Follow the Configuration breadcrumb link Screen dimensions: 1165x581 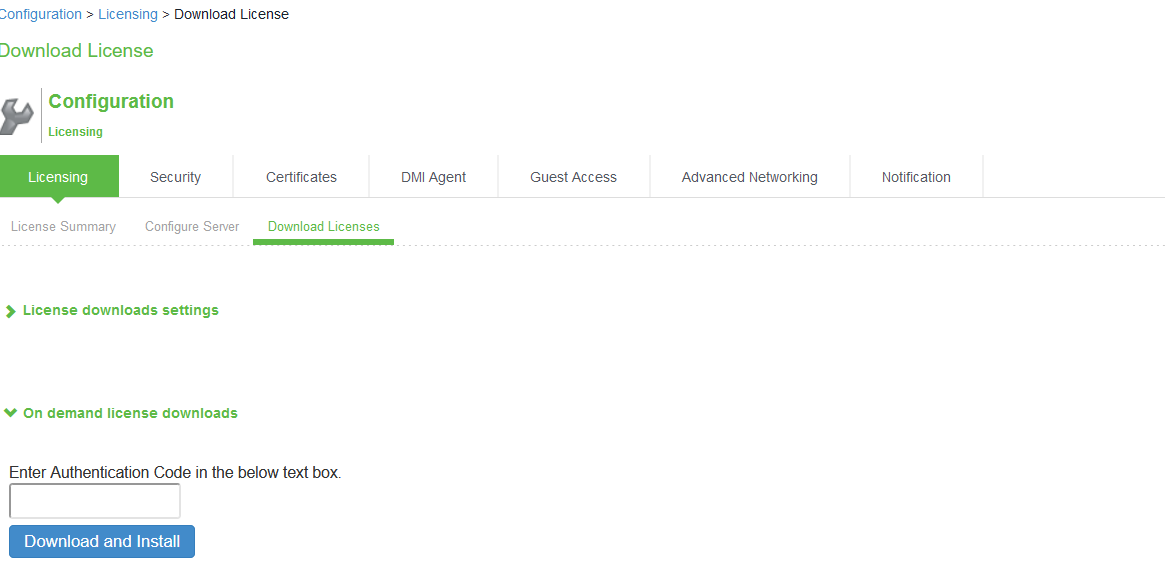[x=41, y=14]
